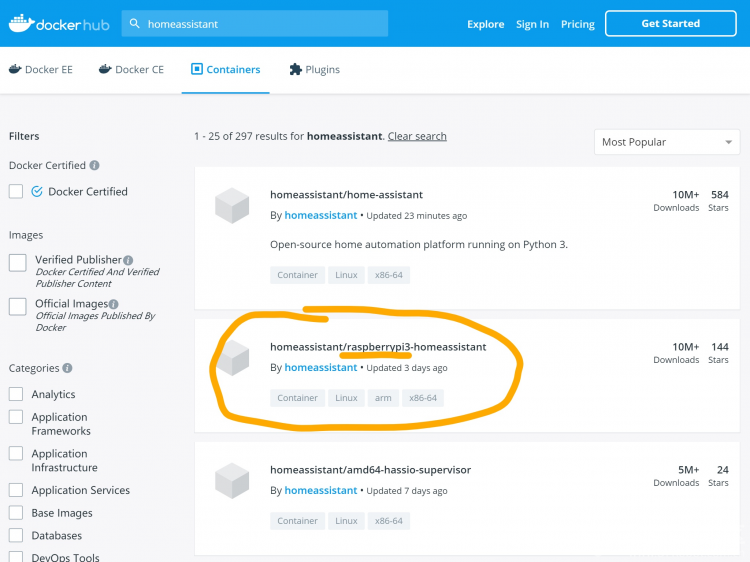The height and width of the screenshot is (562, 750).
Task: Click the Plugins puzzle piece icon
Action: click(296, 69)
